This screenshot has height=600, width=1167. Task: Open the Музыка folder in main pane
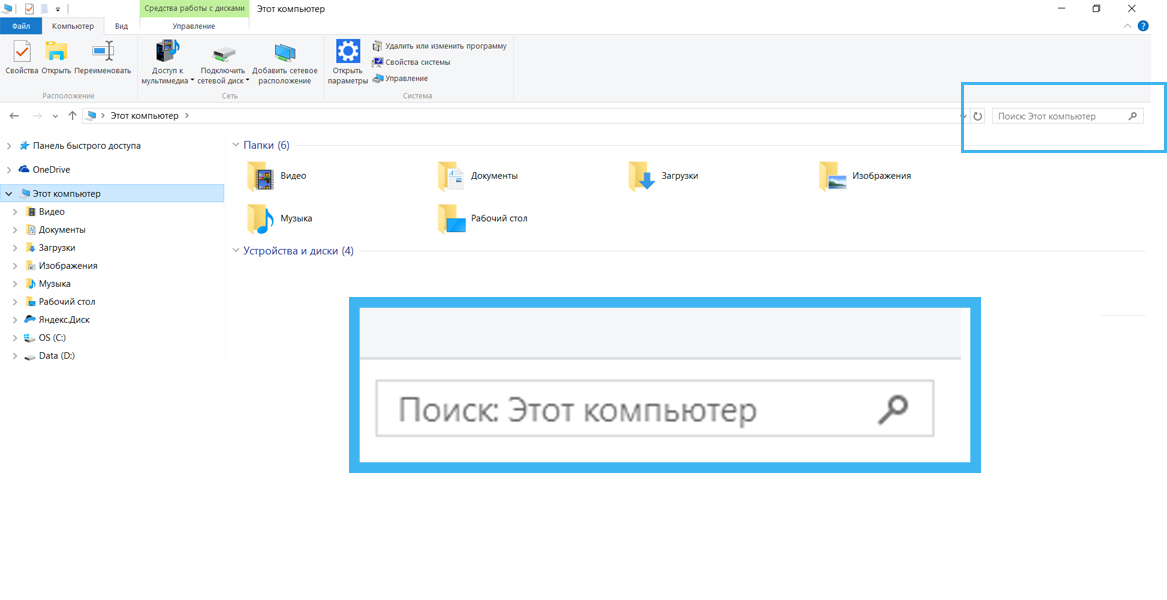[x=261, y=218]
